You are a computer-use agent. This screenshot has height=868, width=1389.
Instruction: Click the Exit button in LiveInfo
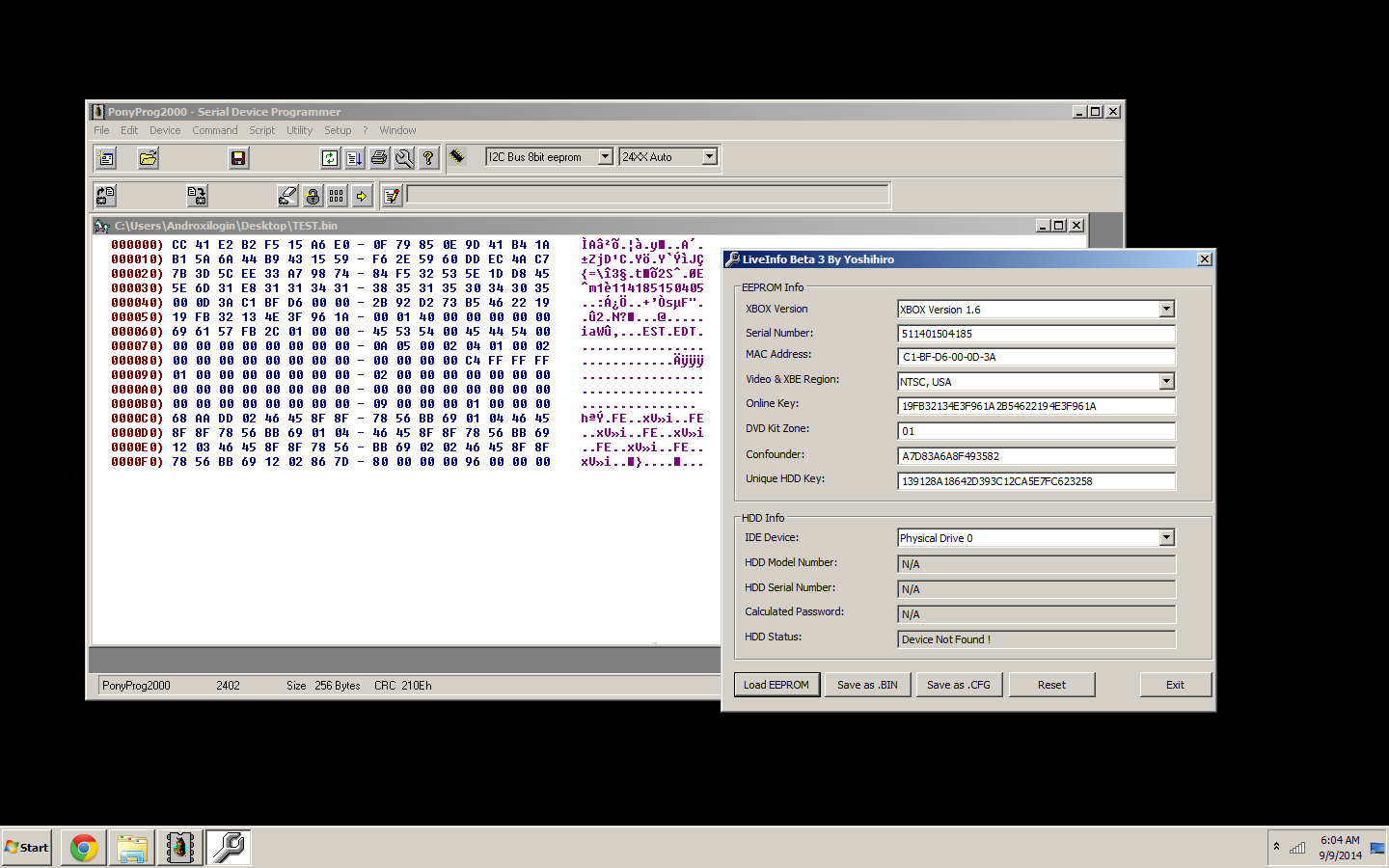click(1175, 685)
